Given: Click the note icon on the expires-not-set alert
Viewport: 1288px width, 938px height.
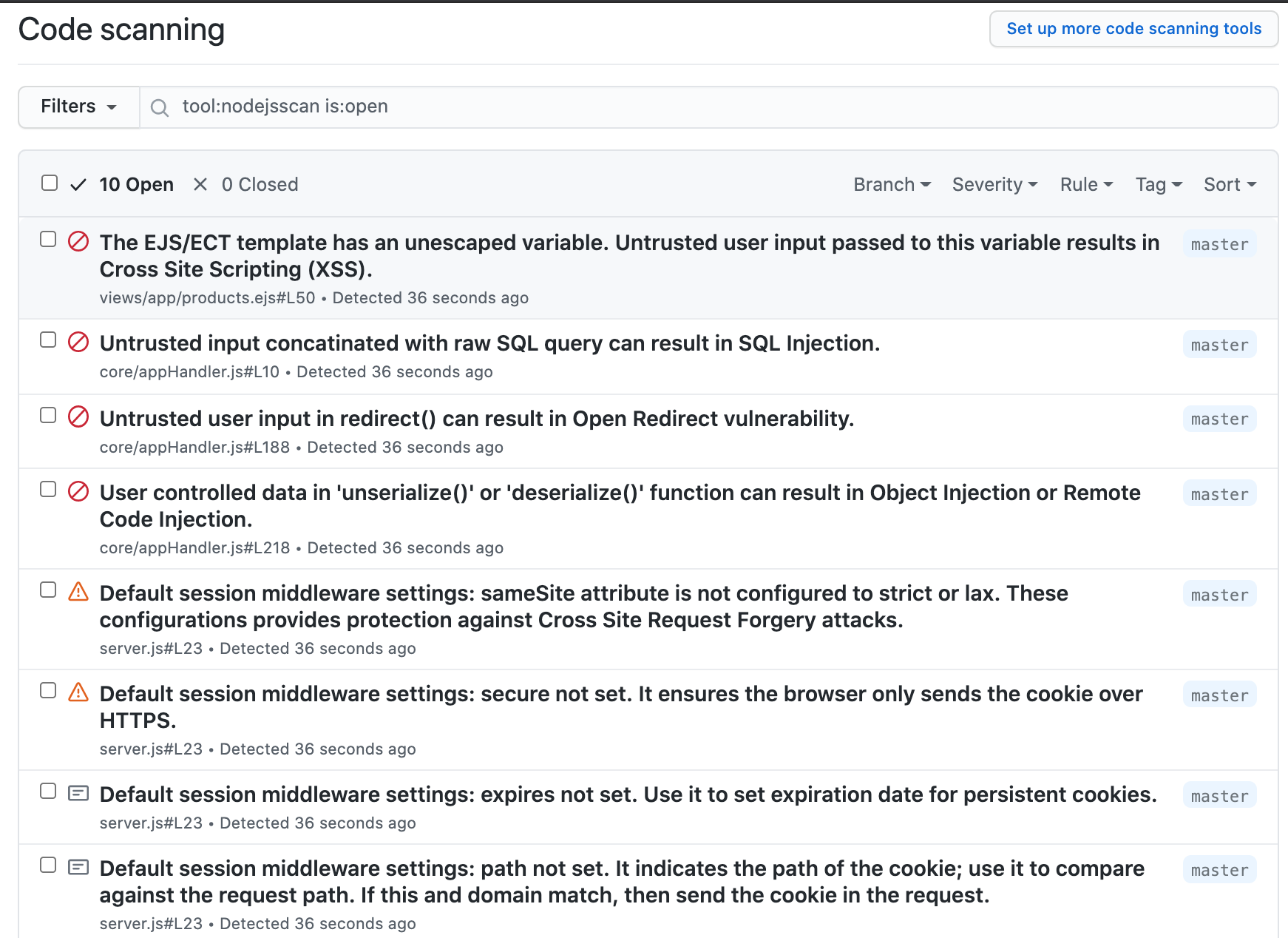Looking at the screenshot, I should [78, 793].
